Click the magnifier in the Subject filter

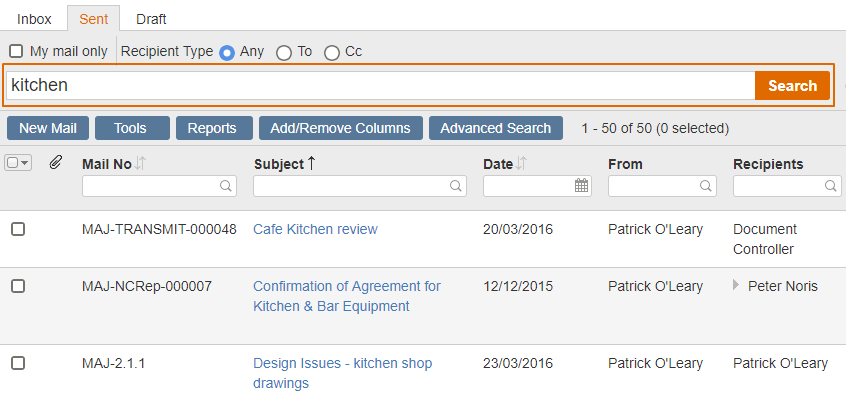click(x=456, y=186)
